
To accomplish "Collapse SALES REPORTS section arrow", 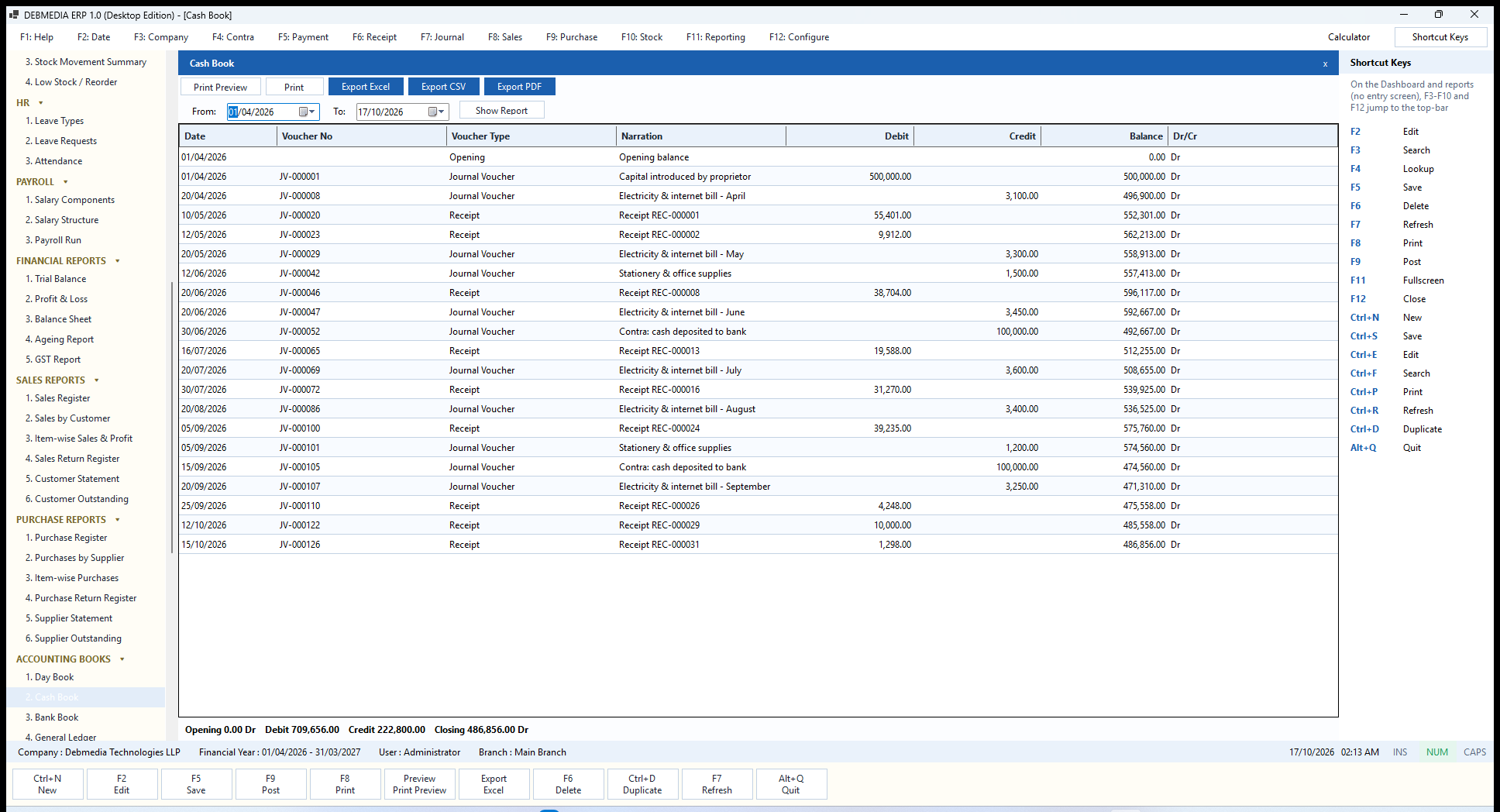I will pyautogui.click(x=97, y=380).
